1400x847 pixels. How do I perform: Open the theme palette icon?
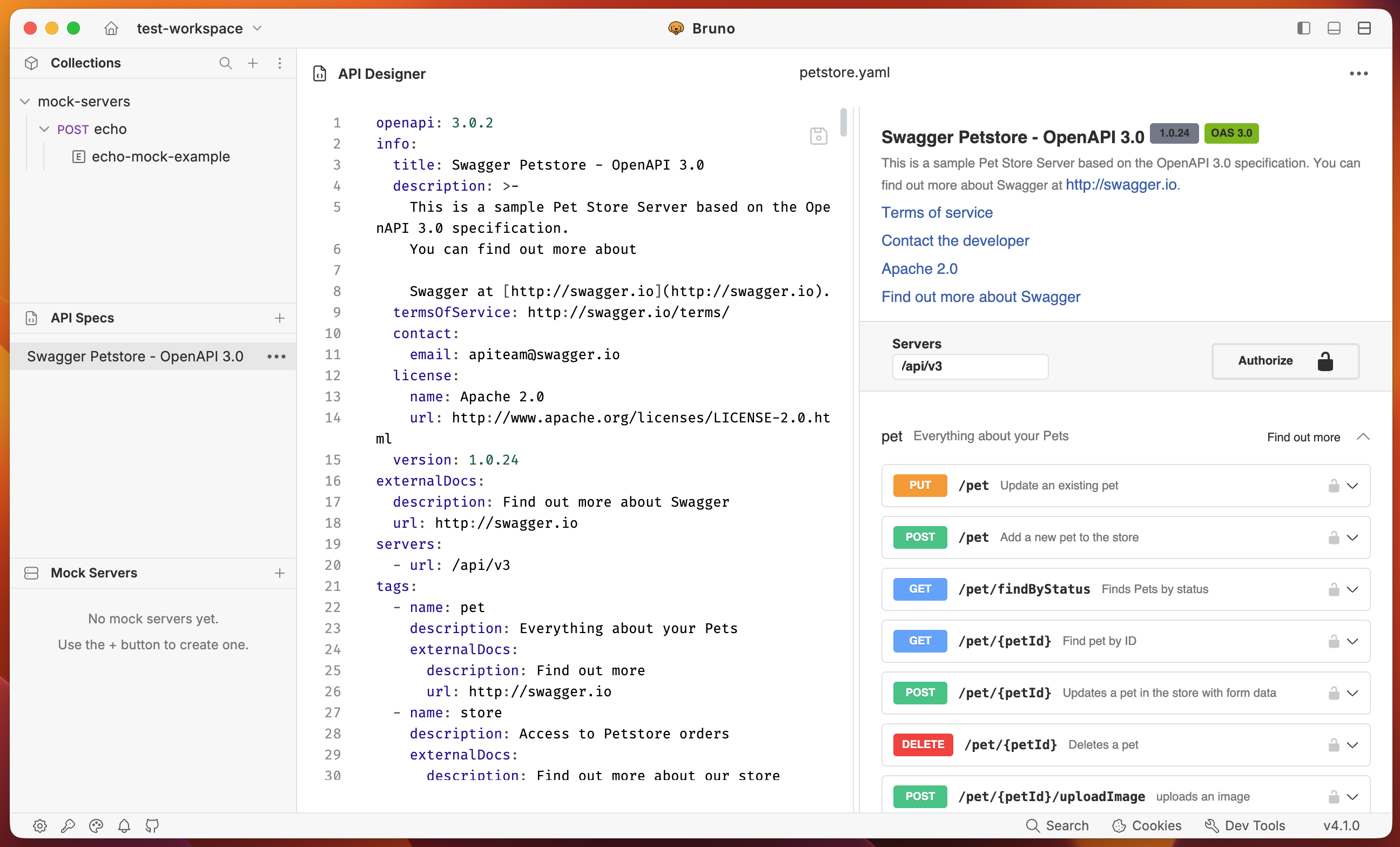point(96,825)
